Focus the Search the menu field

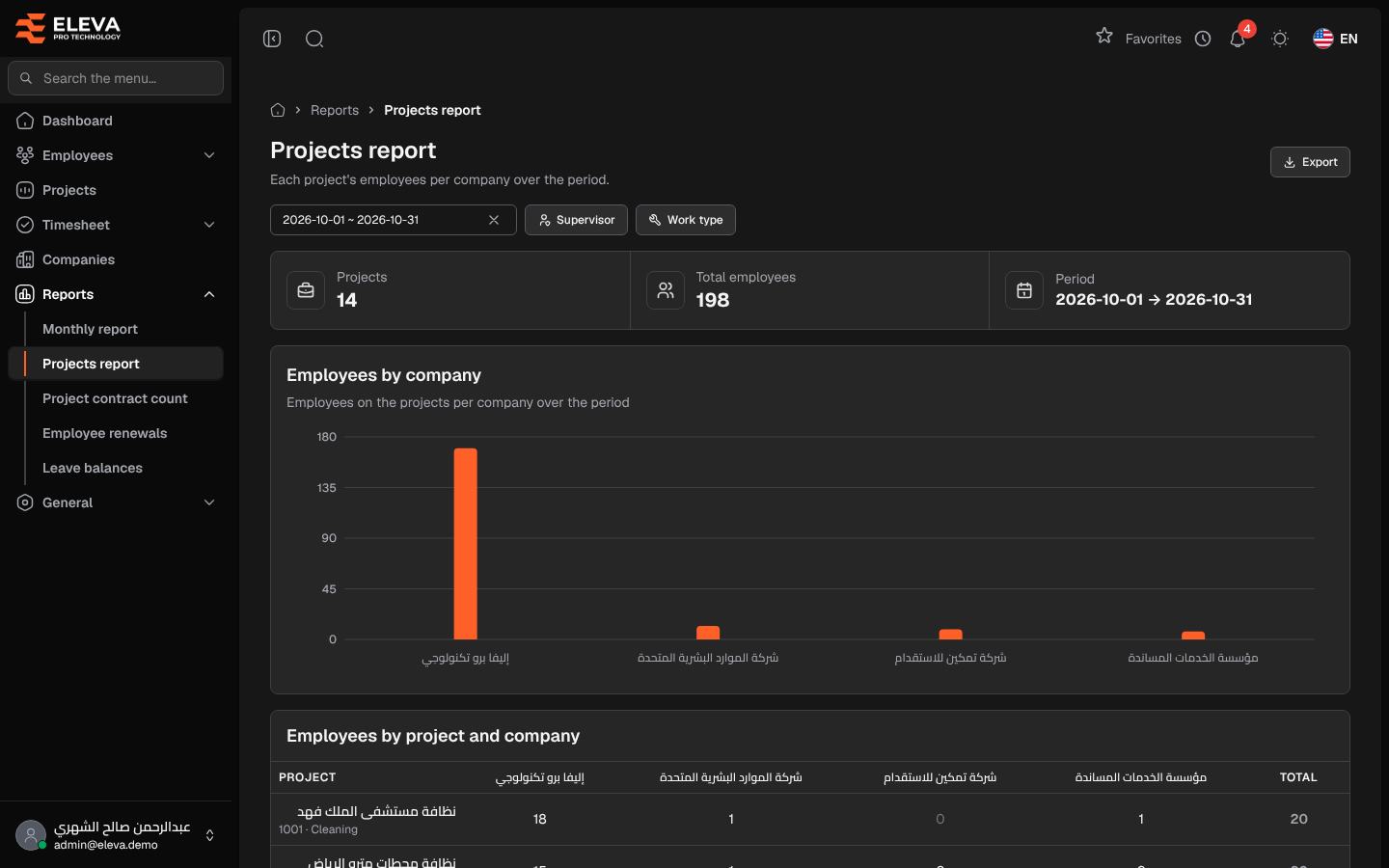[116, 78]
